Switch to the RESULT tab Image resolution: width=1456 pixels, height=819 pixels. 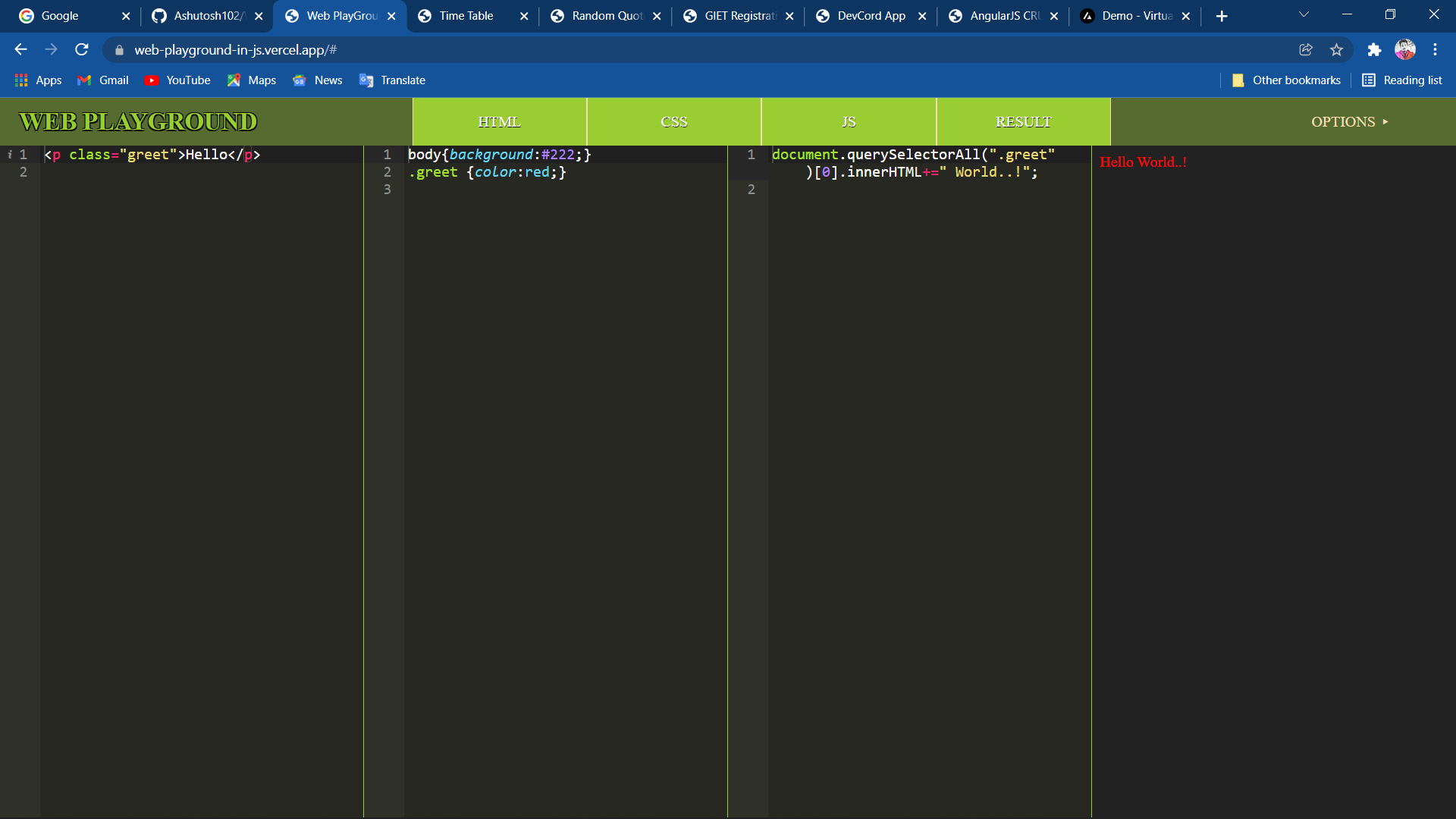coord(1023,121)
